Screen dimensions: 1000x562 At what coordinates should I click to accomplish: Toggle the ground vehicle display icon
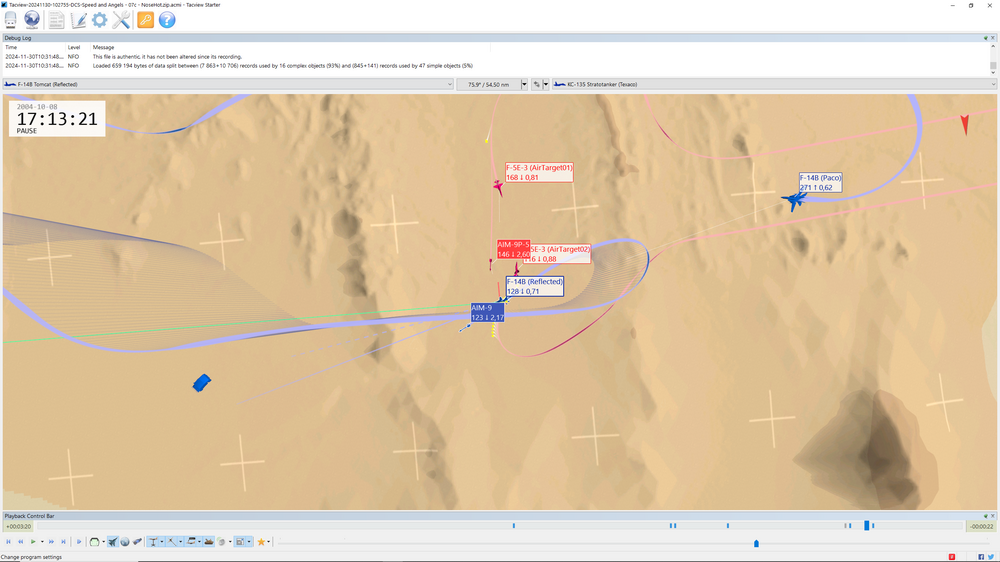coord(191,542)
